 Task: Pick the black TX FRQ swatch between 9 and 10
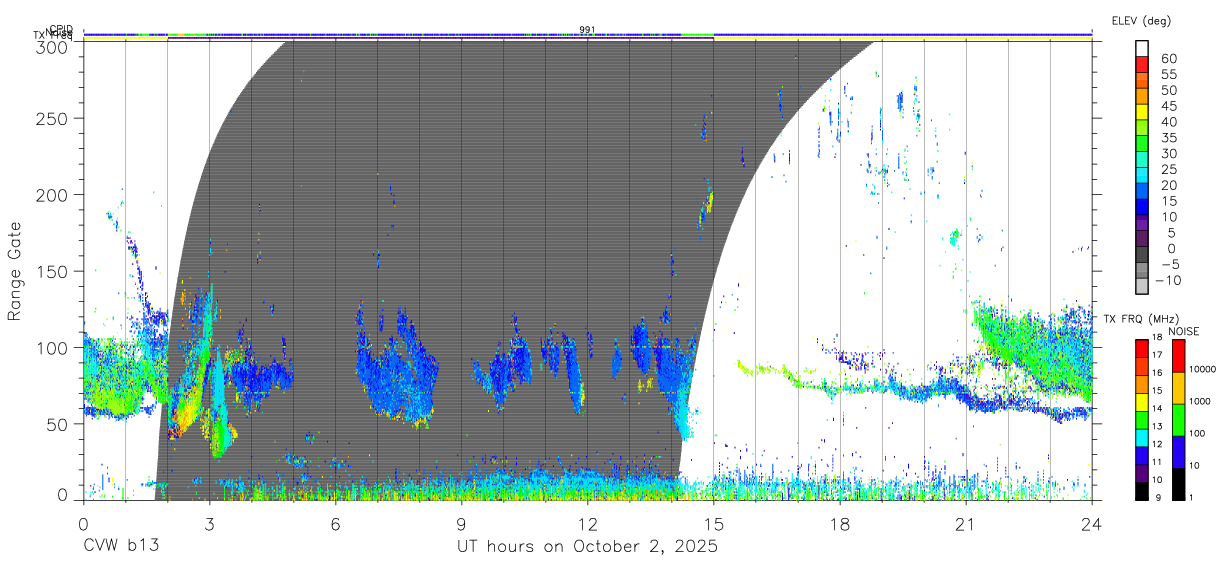(1142, 490)
